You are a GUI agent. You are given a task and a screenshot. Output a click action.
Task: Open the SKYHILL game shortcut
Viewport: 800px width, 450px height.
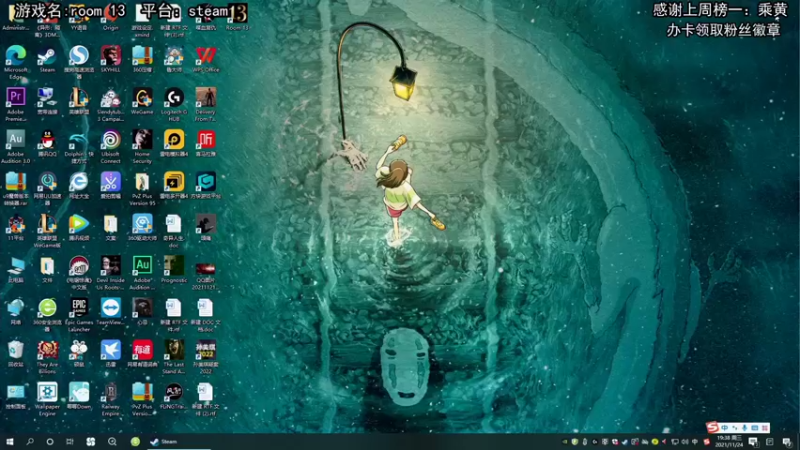110,57
